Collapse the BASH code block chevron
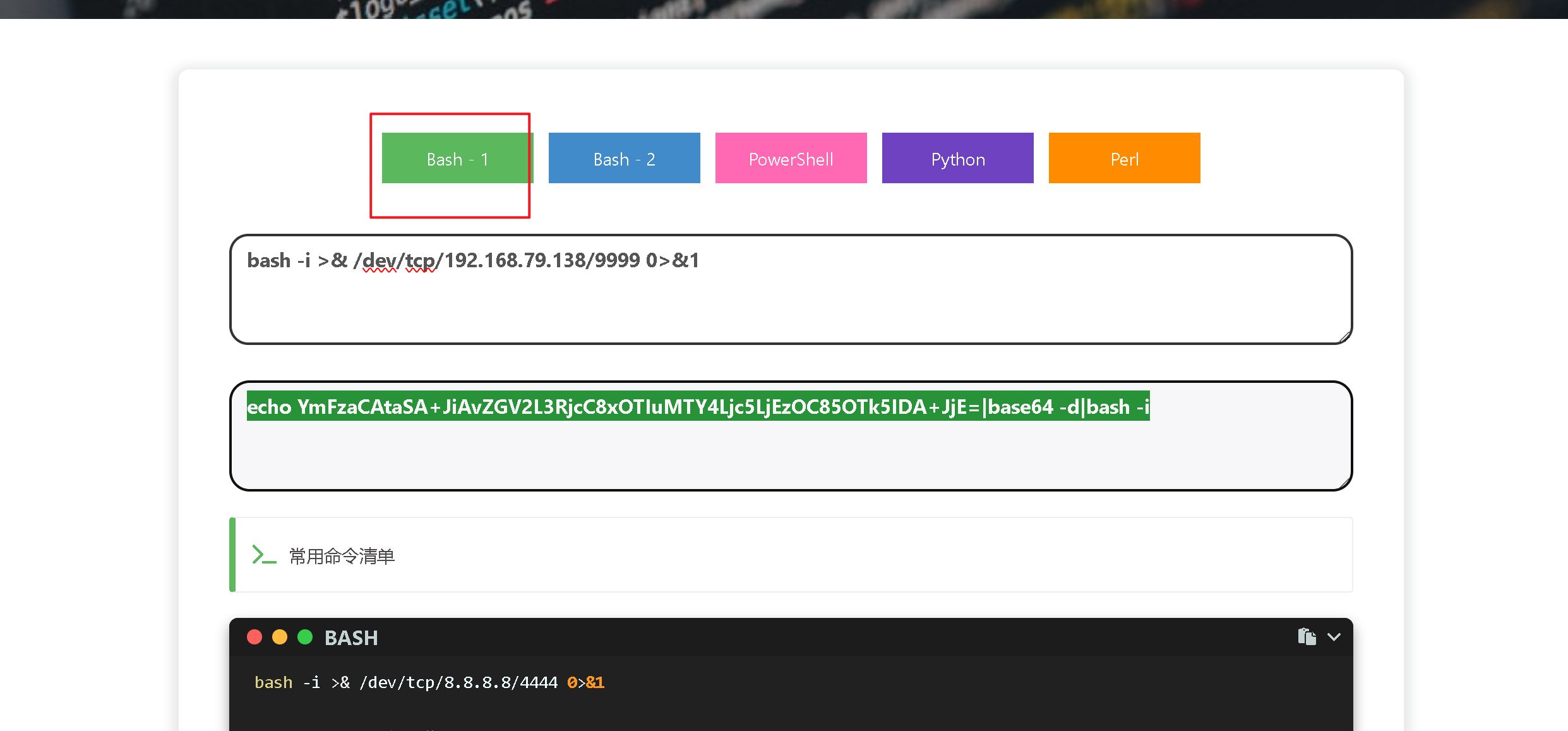 coord(1334,637)
